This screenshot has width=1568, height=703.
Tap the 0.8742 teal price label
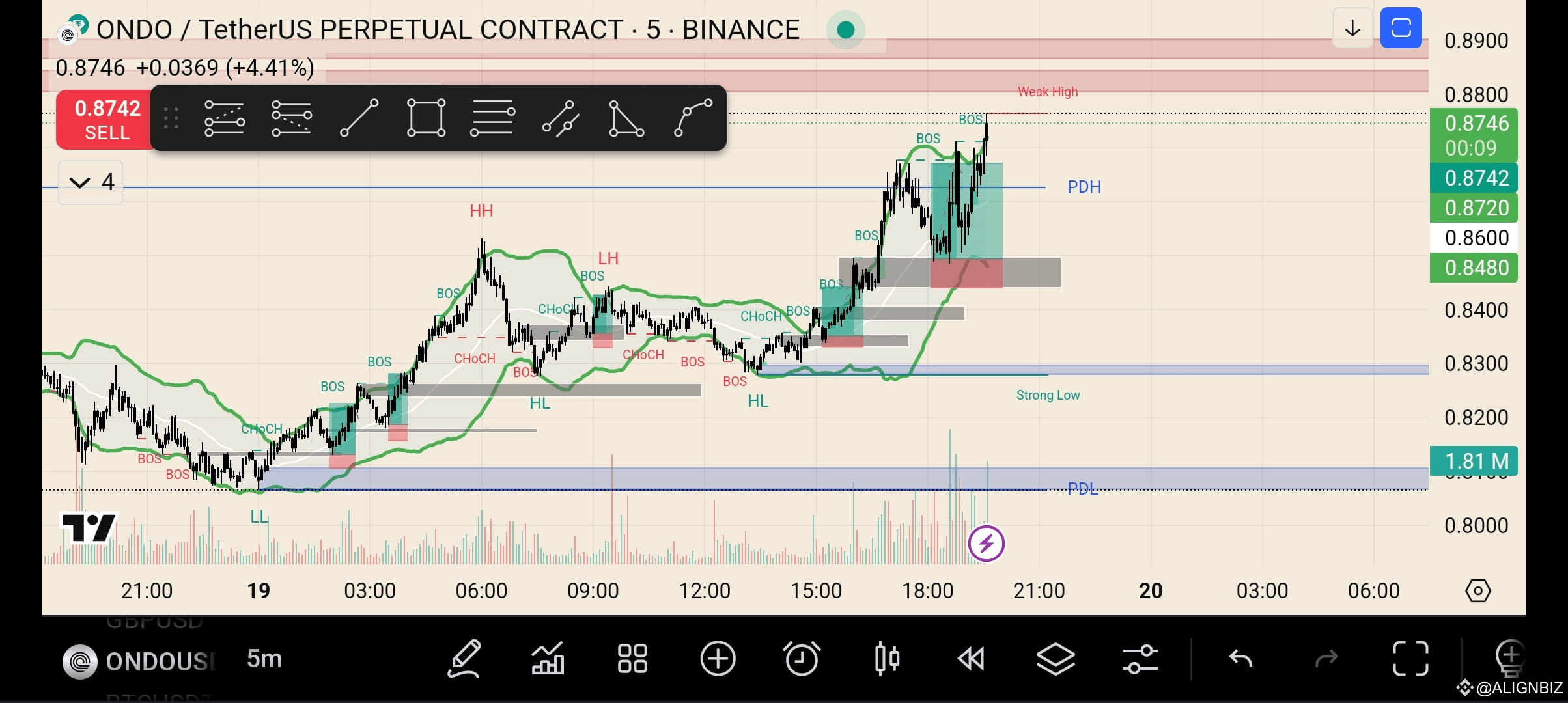click(1474, 178)
